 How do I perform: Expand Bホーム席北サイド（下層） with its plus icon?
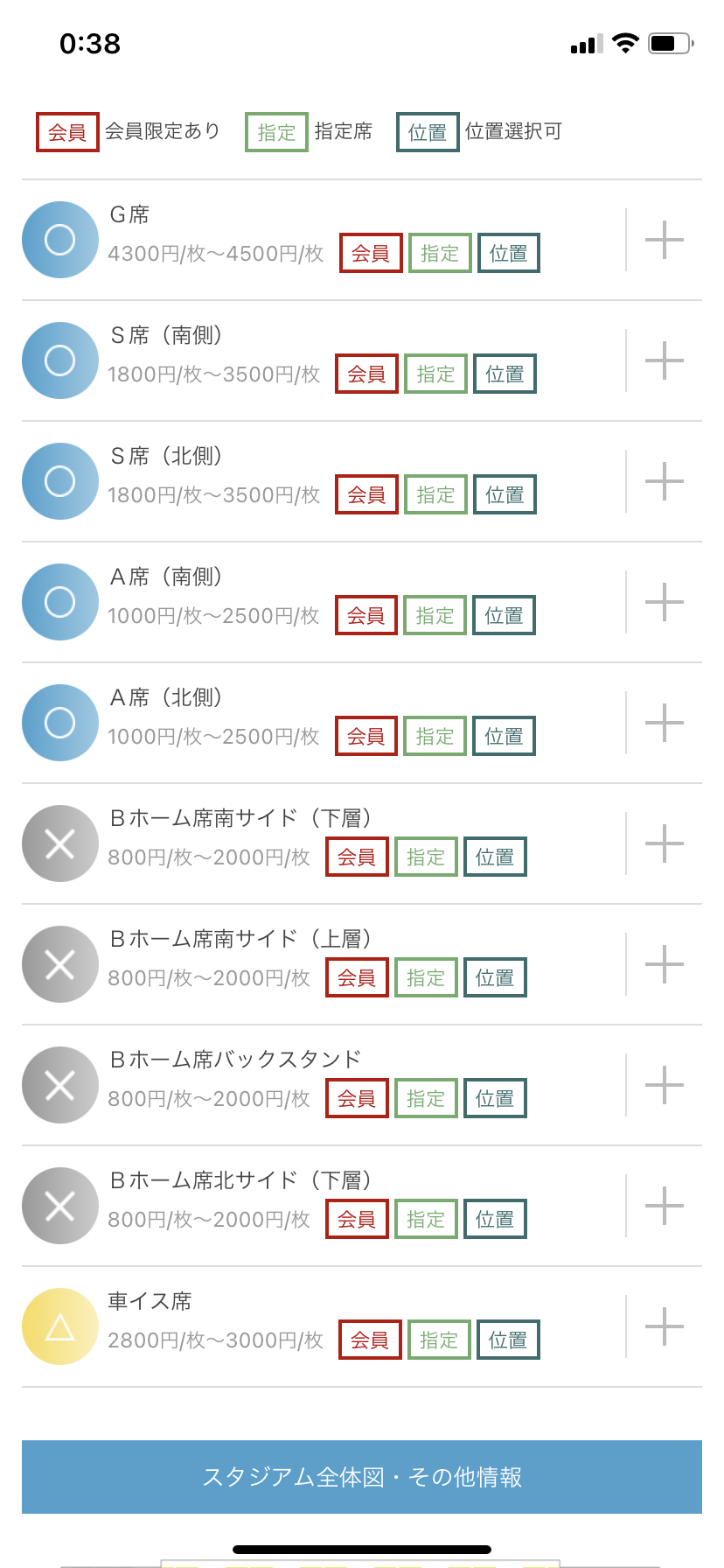point(664,1206)
